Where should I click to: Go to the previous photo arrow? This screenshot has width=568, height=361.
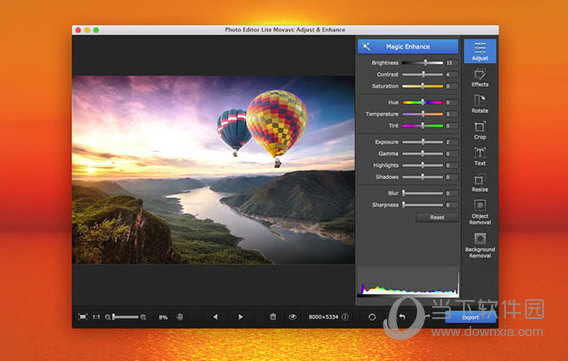coord(215,317)
